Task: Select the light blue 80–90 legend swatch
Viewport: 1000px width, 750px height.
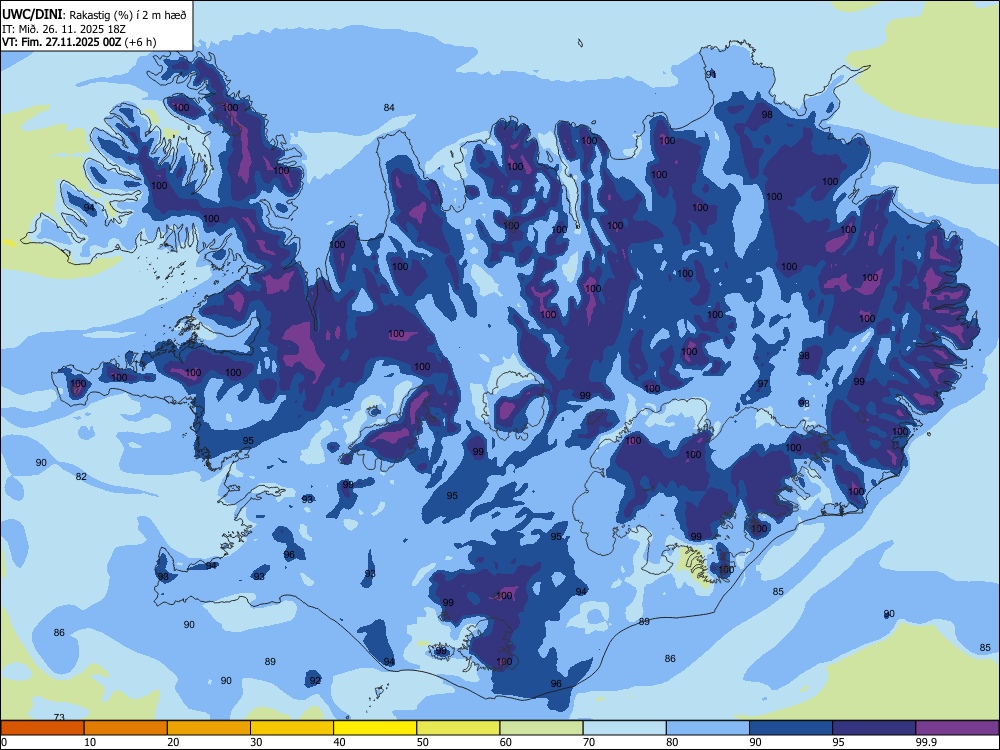Action: [708, 728]
